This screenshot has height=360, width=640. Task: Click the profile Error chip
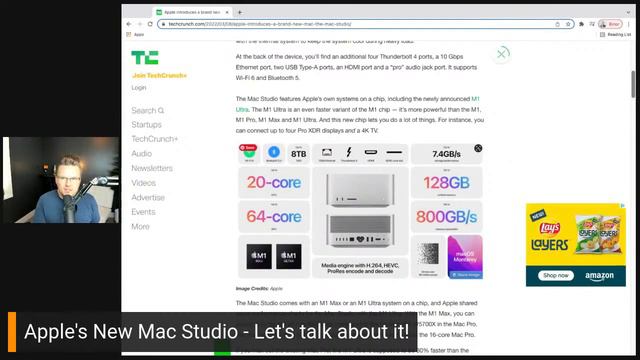point(610,24)
